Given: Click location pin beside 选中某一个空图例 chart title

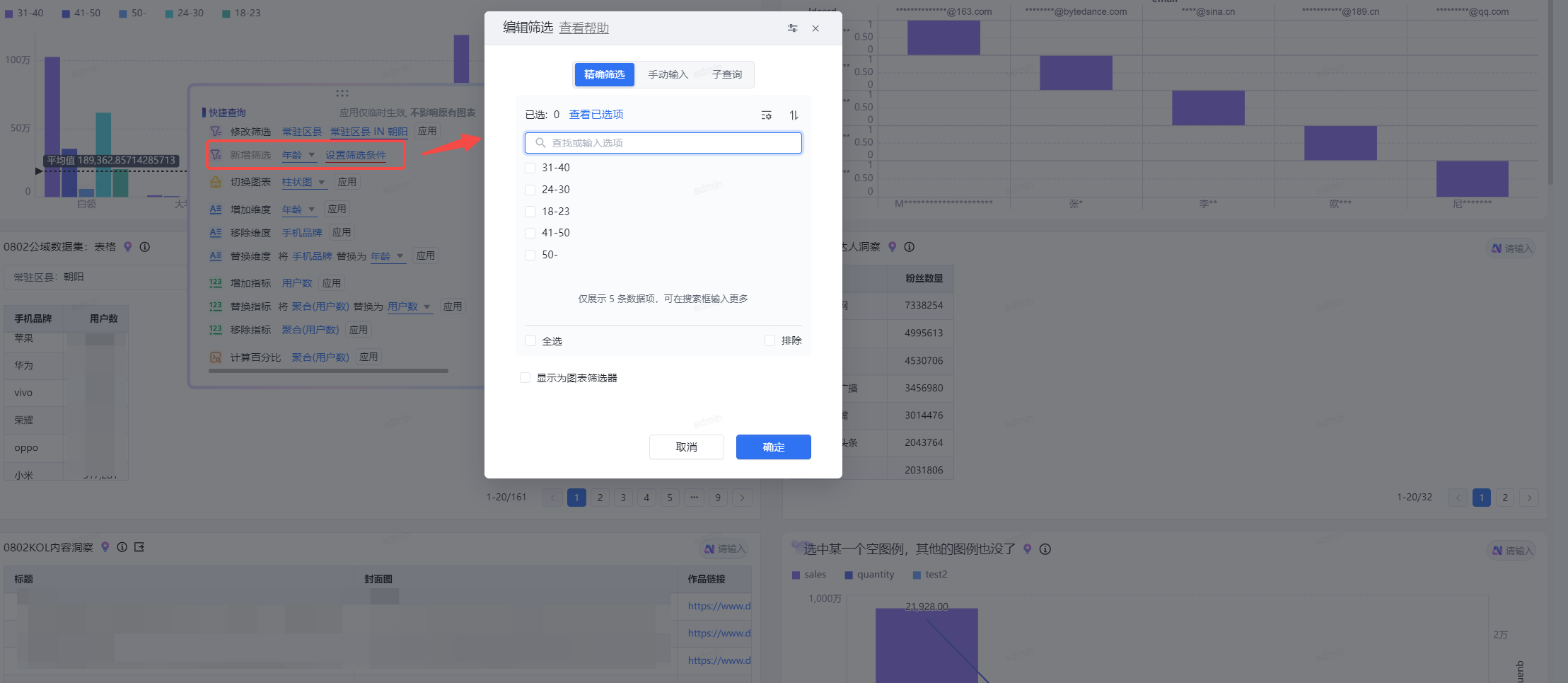Looking at the screenshot, I should pyautogui.click(x=1028, y=549).
